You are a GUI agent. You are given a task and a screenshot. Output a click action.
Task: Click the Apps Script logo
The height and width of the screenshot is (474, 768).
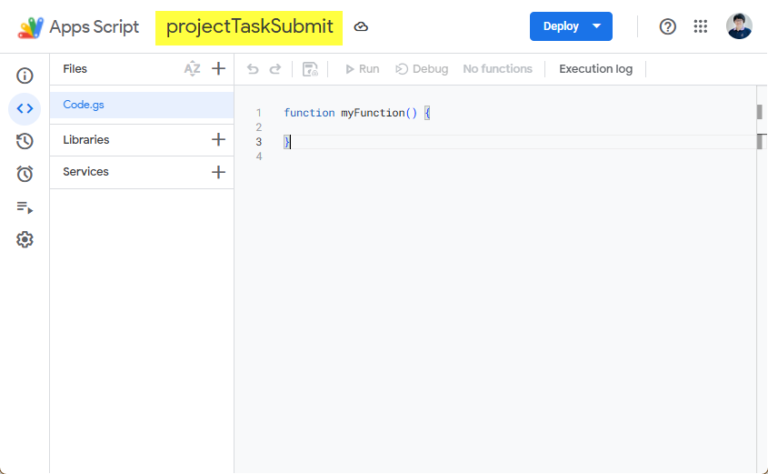point(30,27)
